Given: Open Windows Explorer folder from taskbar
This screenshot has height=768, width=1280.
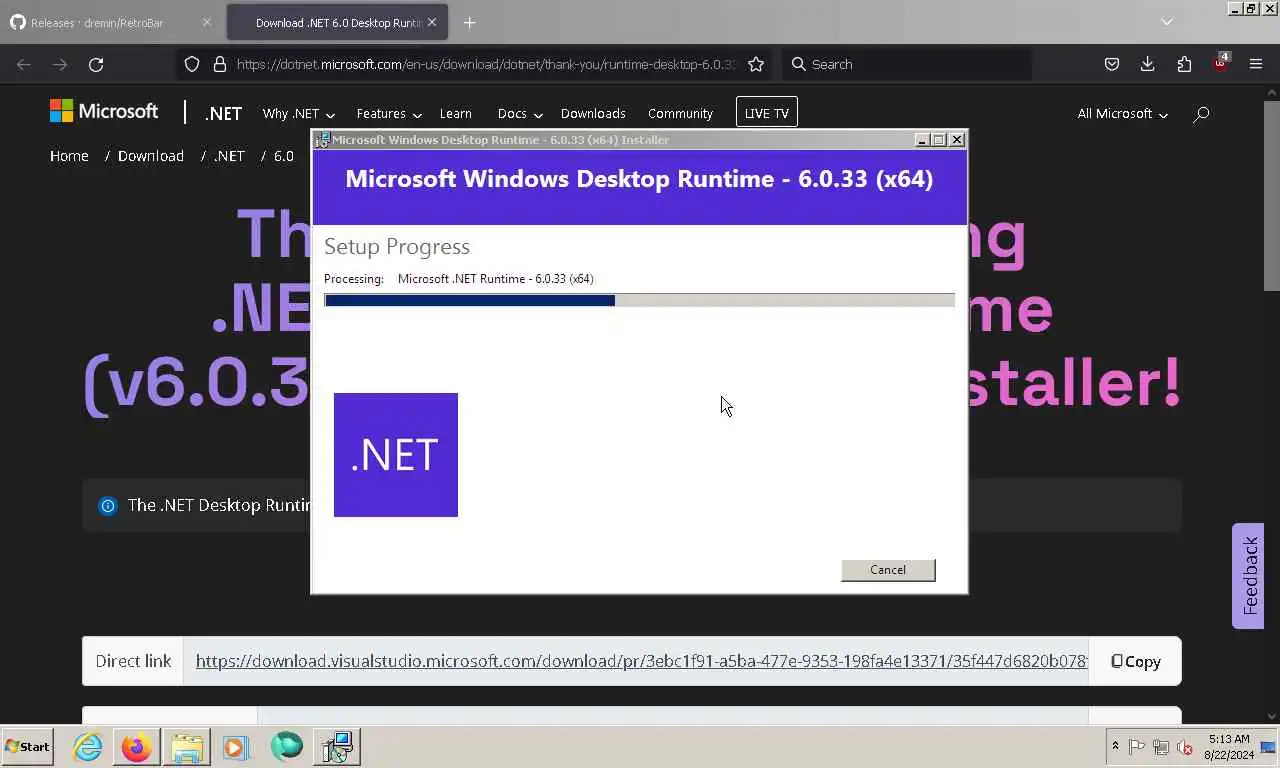Looking at the screenshot, I should pos(187,747).
